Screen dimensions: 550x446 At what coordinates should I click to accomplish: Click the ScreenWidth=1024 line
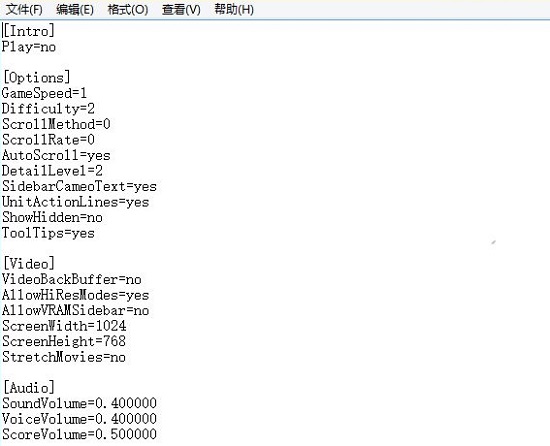pyautogui.click(x=64, y=326)
